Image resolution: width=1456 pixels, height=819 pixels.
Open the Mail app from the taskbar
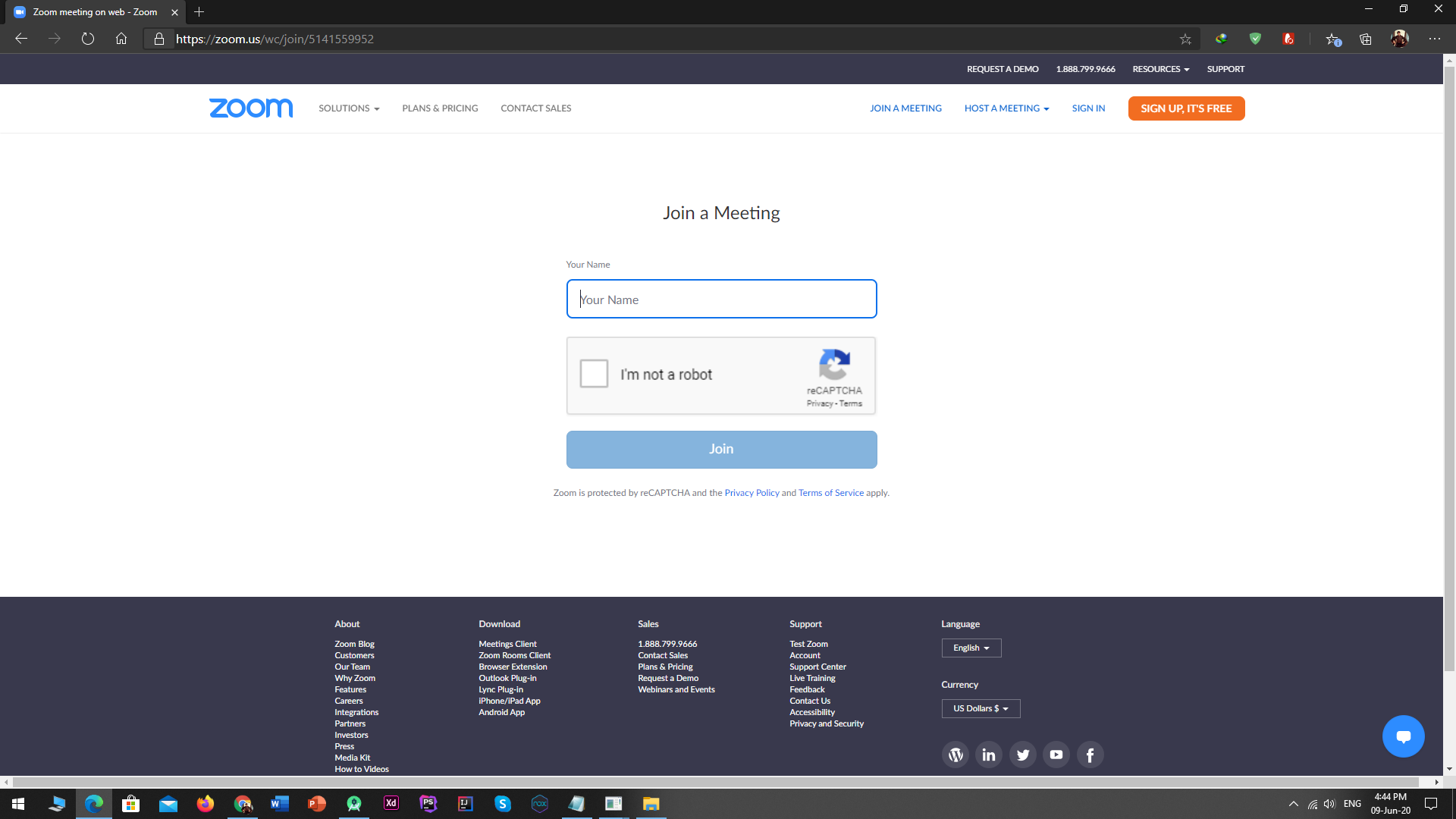point(168,804)
